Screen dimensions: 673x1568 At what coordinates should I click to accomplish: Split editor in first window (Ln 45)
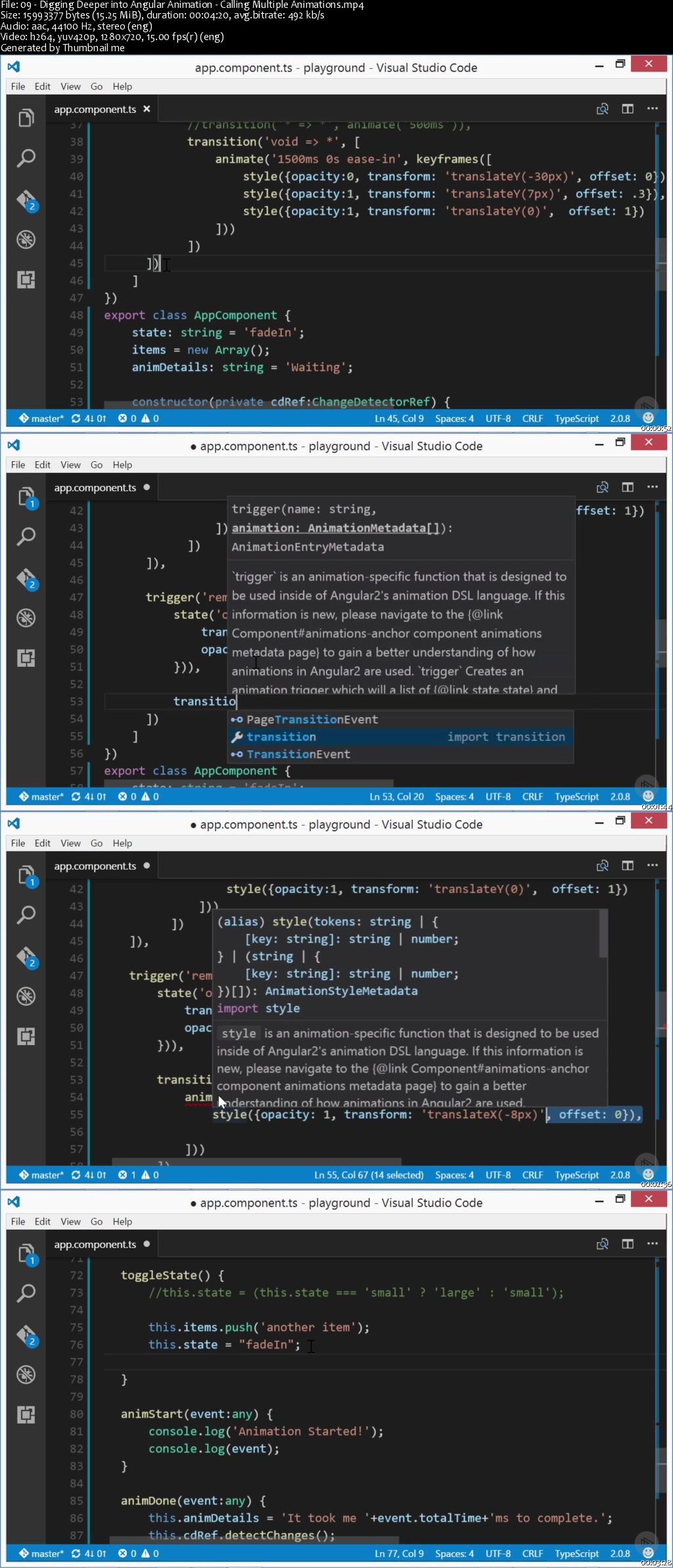628,109
